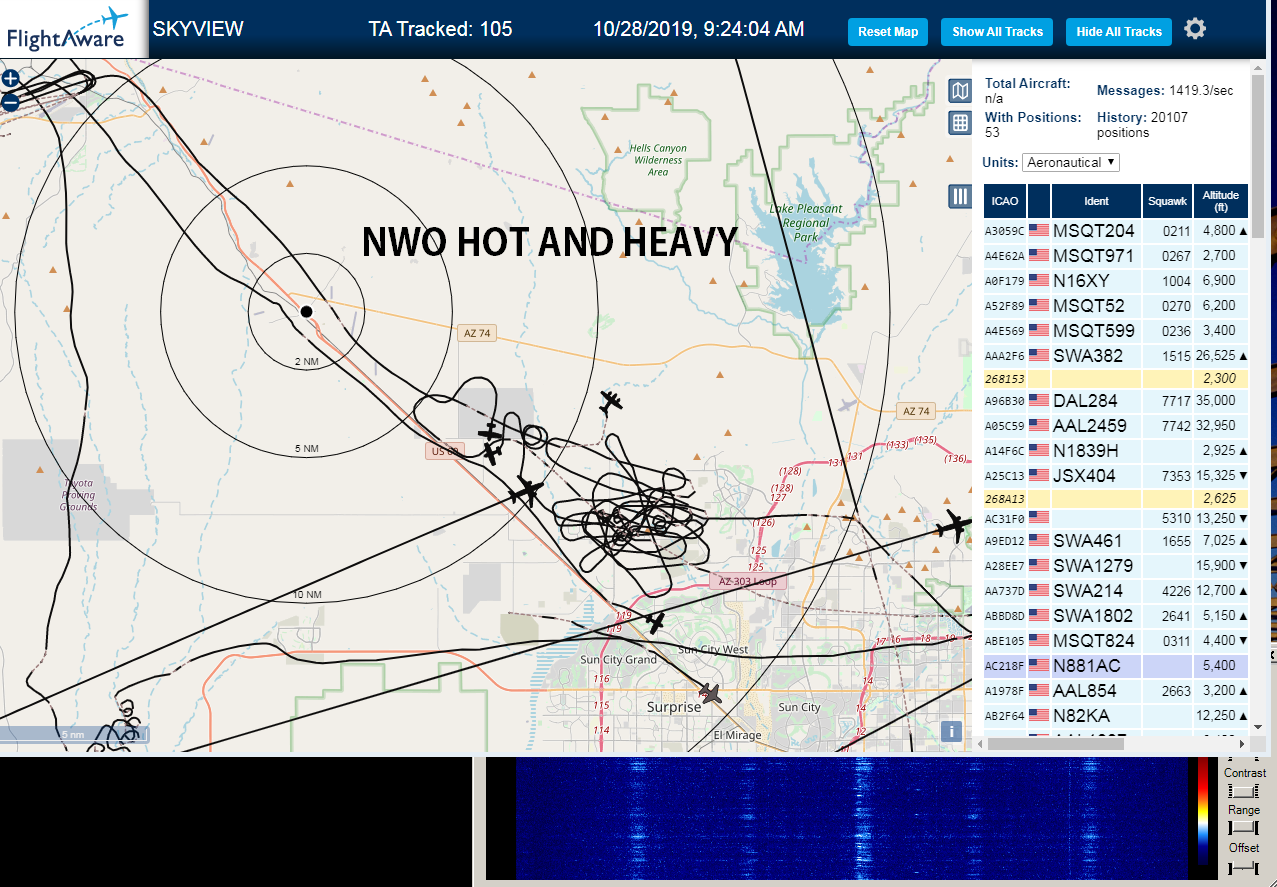Select the SWA382 aircraft row
Image resolution: width=1277 pixels, height=887 pixels.
click(1116, 356)
